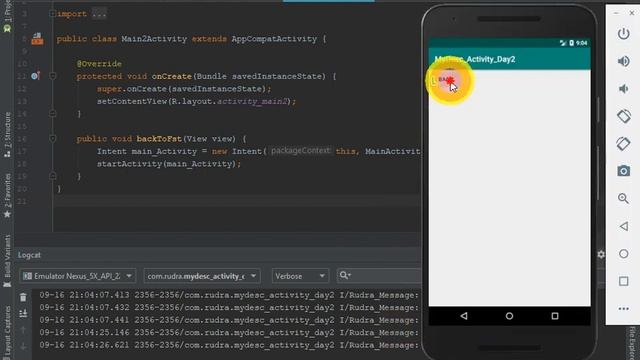The width and height of the screenshot is (640, 360).
Task: Tap the Android back navigation button on phone
Action: pyautogui.click(x=464, y=316)
